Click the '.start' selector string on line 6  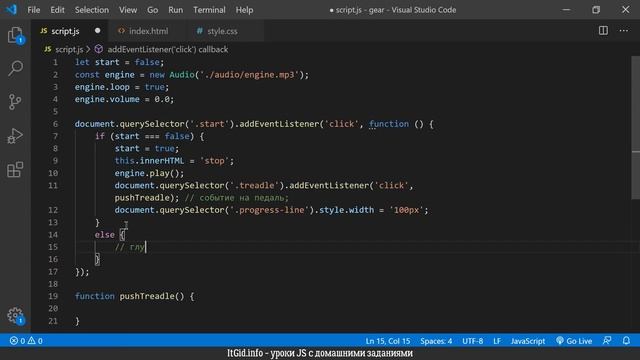pos(209,124)
